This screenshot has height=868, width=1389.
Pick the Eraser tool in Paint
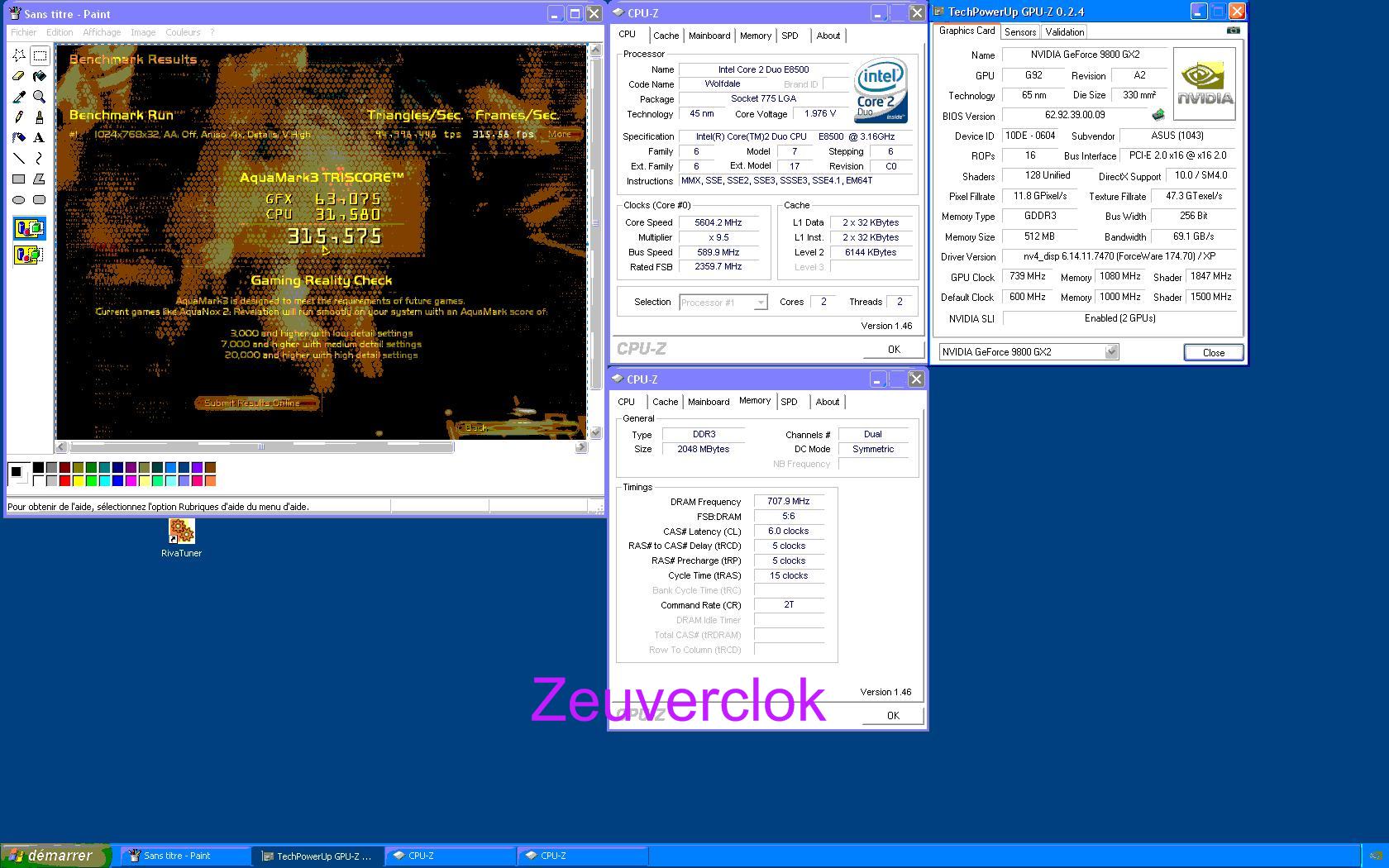click(19, 76)
